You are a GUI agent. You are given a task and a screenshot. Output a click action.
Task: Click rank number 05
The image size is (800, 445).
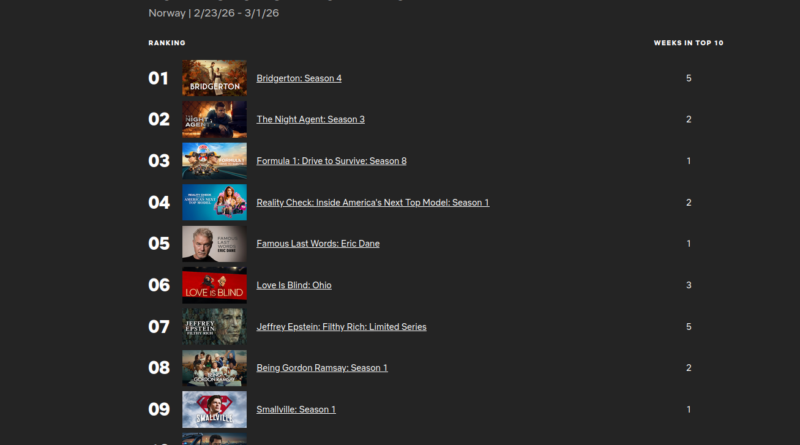pos(159,243)
